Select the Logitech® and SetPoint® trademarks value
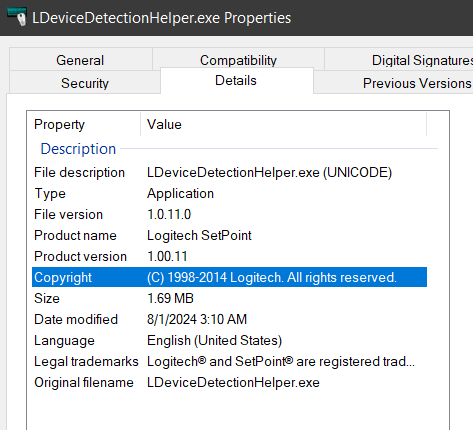 point(281,361)
